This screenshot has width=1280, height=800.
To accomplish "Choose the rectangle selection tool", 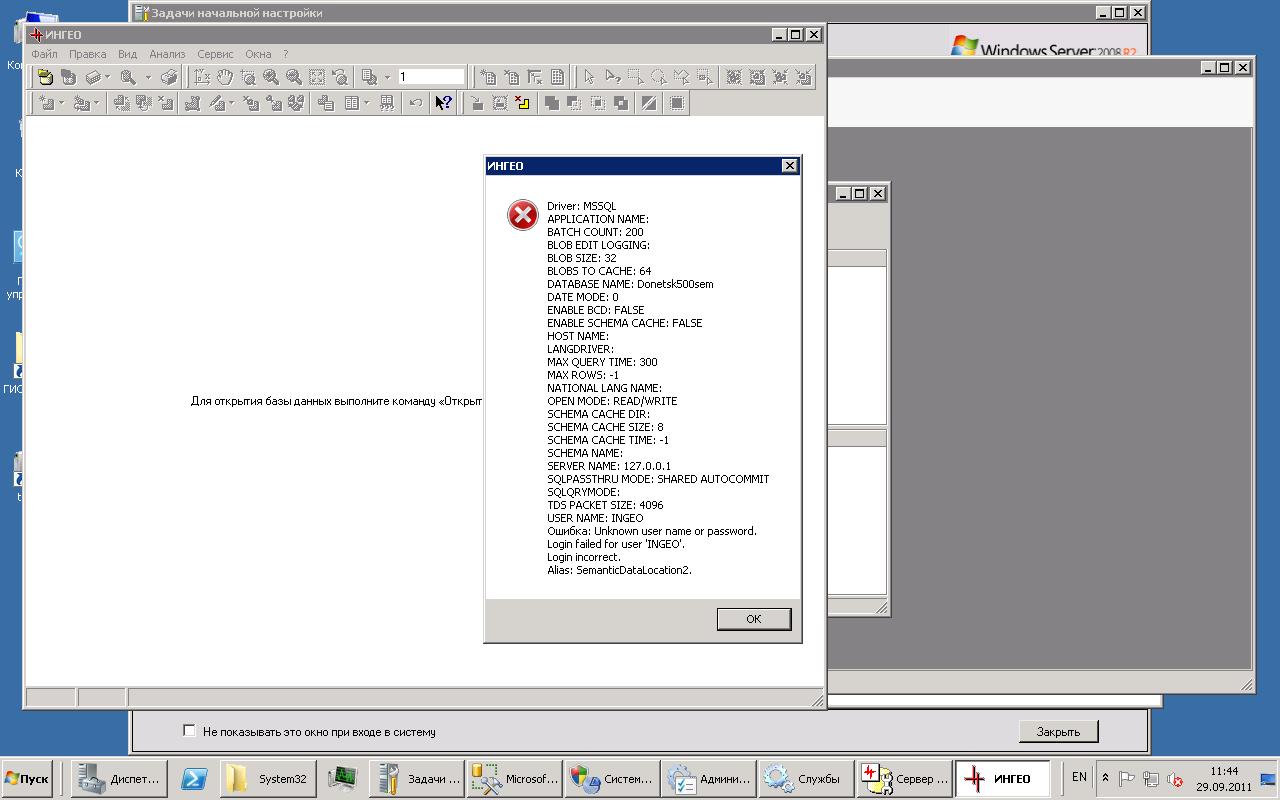I will [x=636, y=77].
